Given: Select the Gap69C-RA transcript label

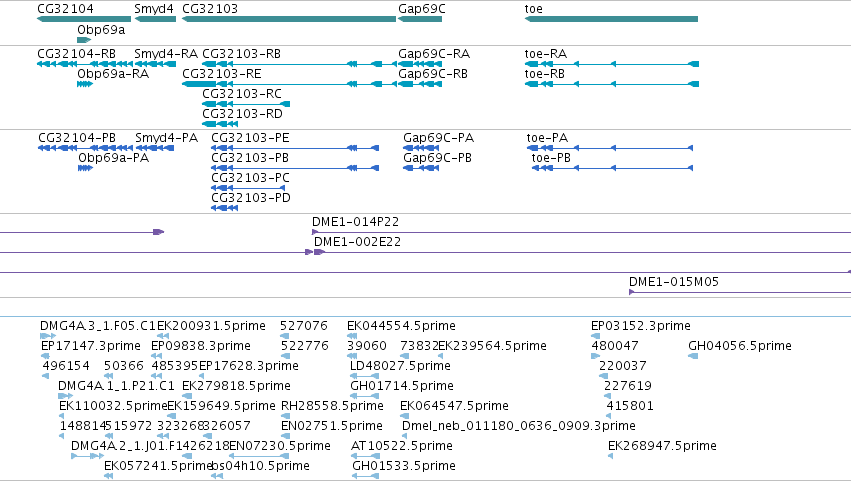Looking at the screenshot, I should point(434,54).
